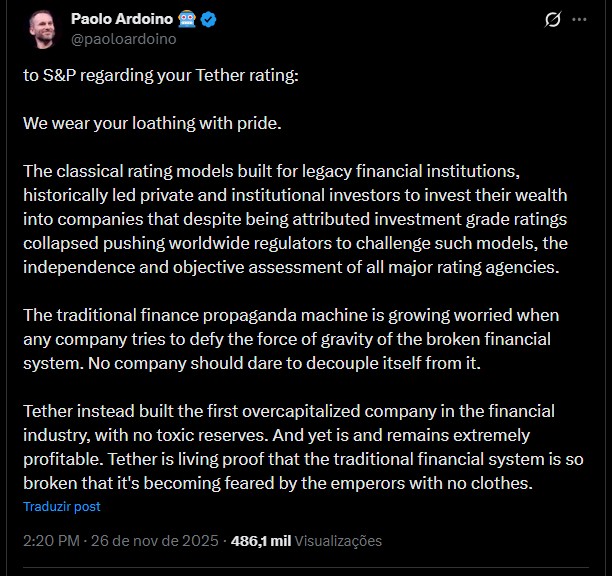Click the phrase "force of gravity"
The image size is (612, 576).
point(324,339)
